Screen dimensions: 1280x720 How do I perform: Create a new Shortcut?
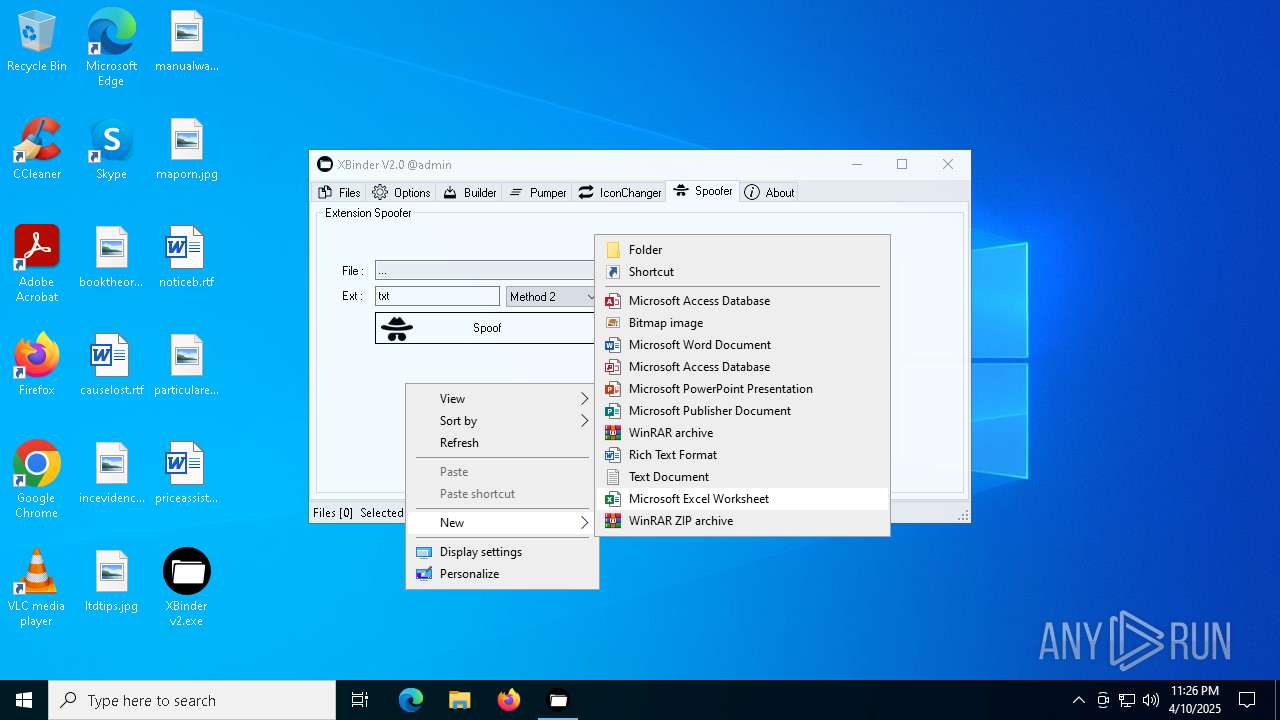[742, 271]
